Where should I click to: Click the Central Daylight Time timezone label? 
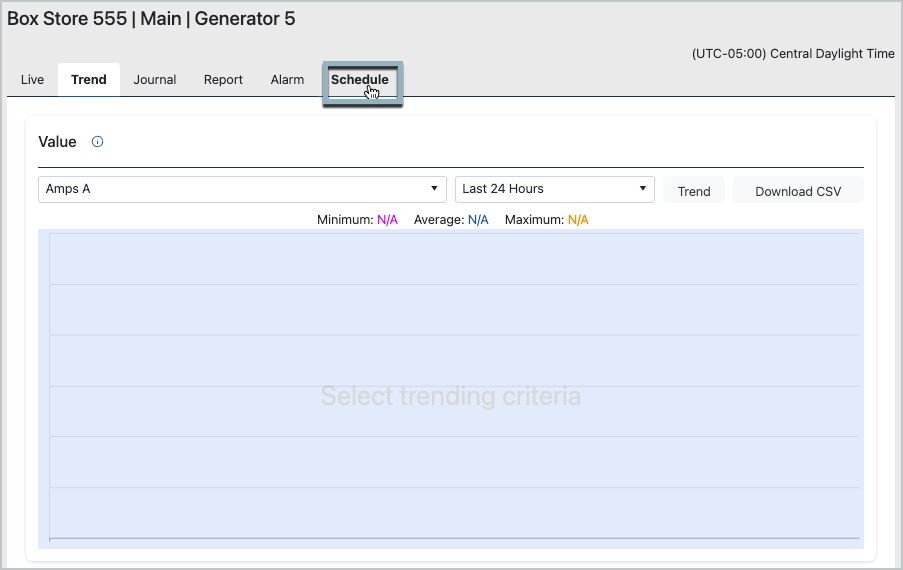pos(793,54)
